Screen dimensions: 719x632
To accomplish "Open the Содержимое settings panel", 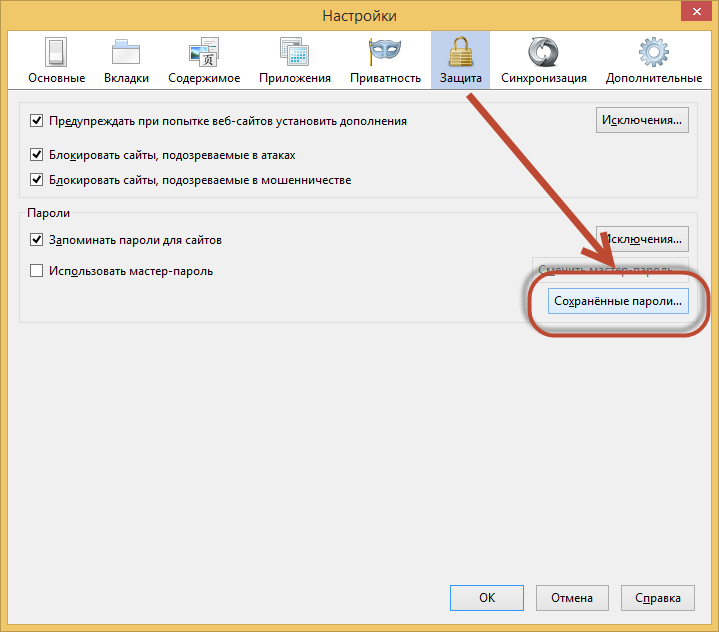I will click(x=204, y=59).
